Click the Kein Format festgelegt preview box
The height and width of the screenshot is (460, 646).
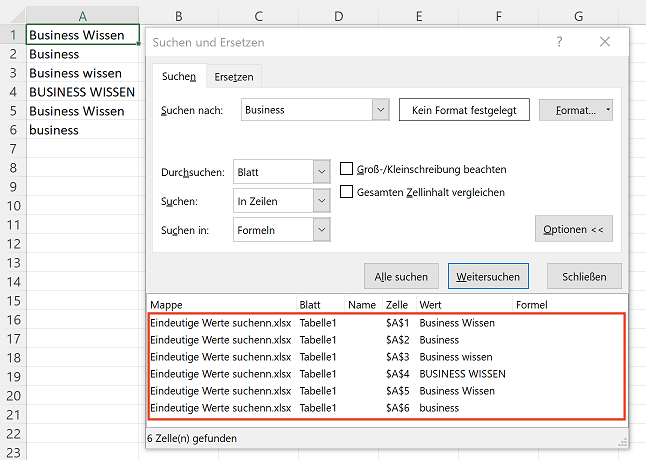[464, 110]
